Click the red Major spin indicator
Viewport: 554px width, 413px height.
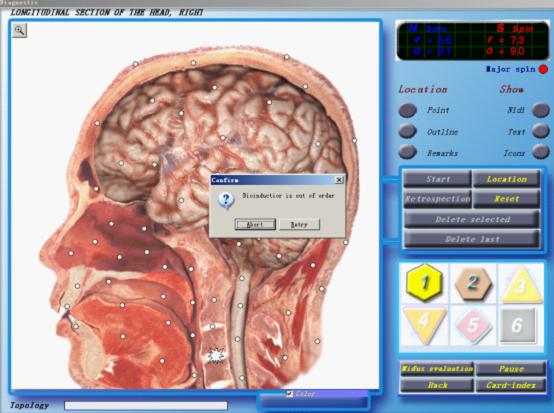click(543, 69)
